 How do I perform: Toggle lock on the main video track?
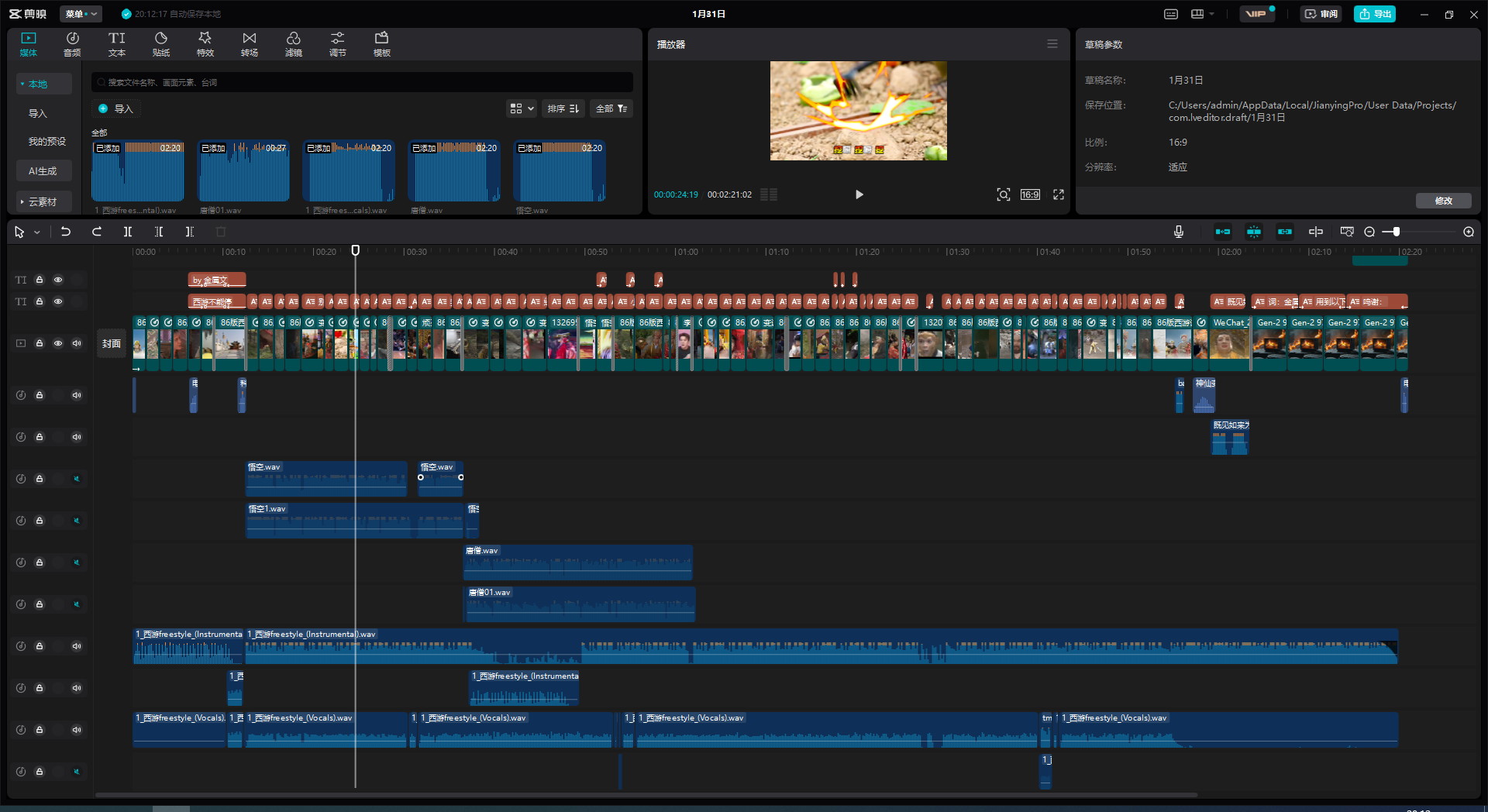click(x=40, y=343)
